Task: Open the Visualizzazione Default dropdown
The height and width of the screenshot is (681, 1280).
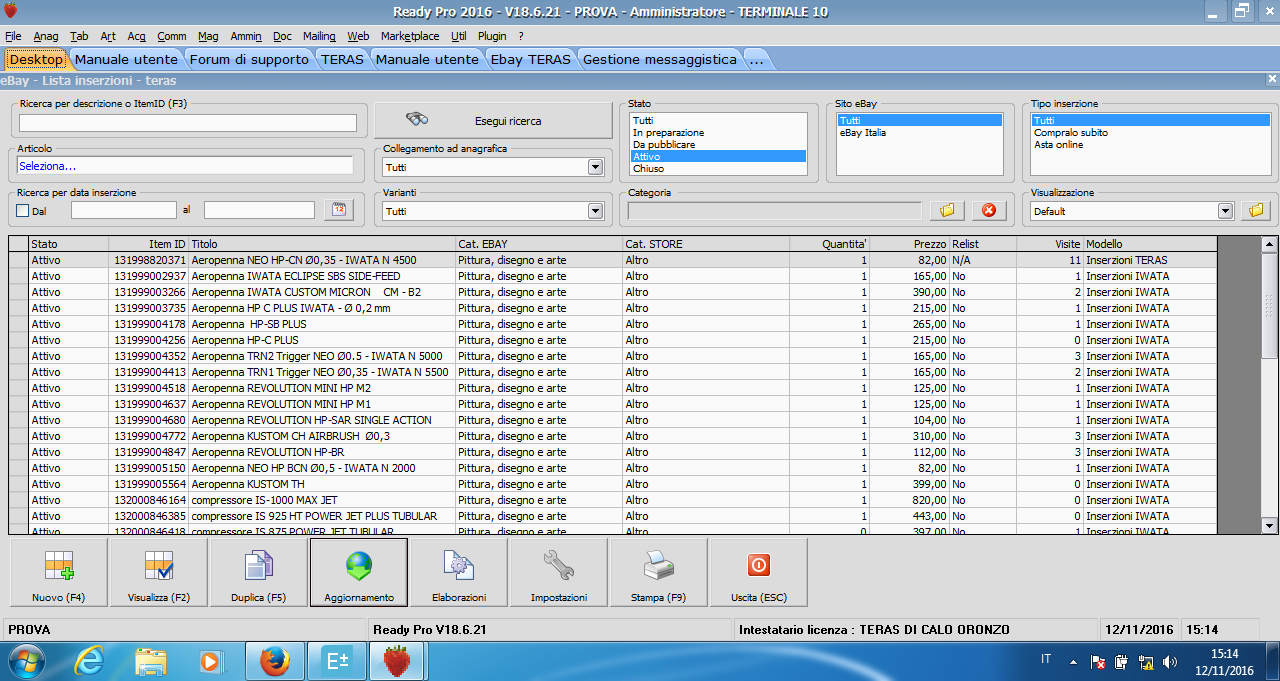Action: 1225,211
